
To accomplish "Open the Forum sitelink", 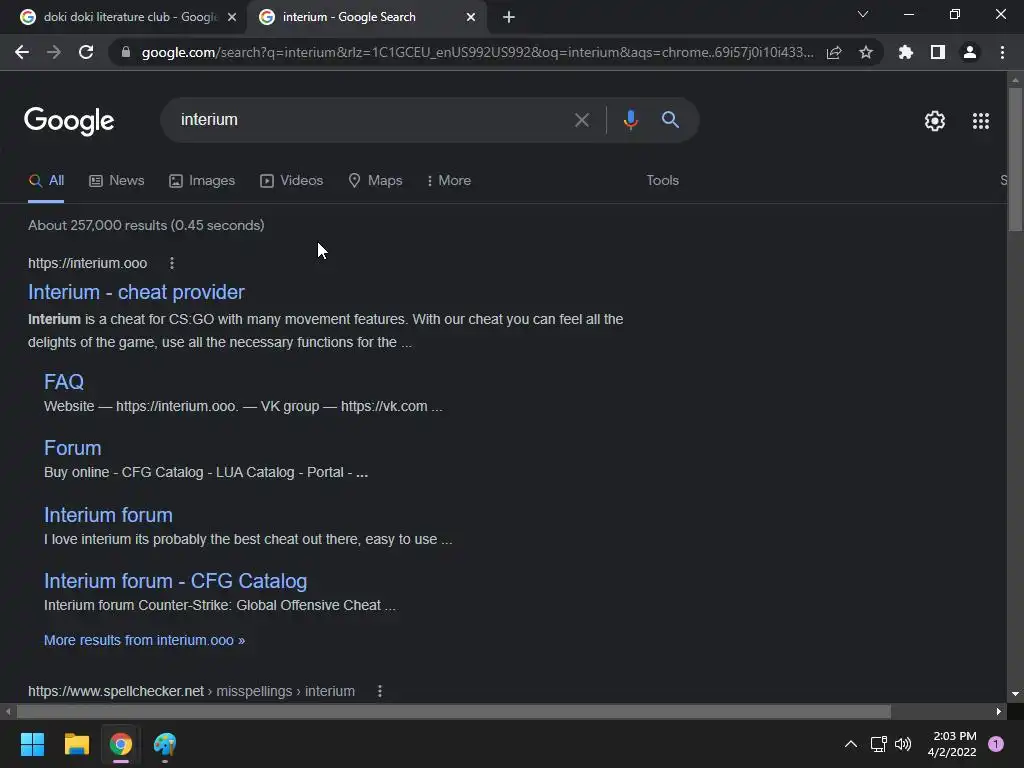I will coord(72,448).
